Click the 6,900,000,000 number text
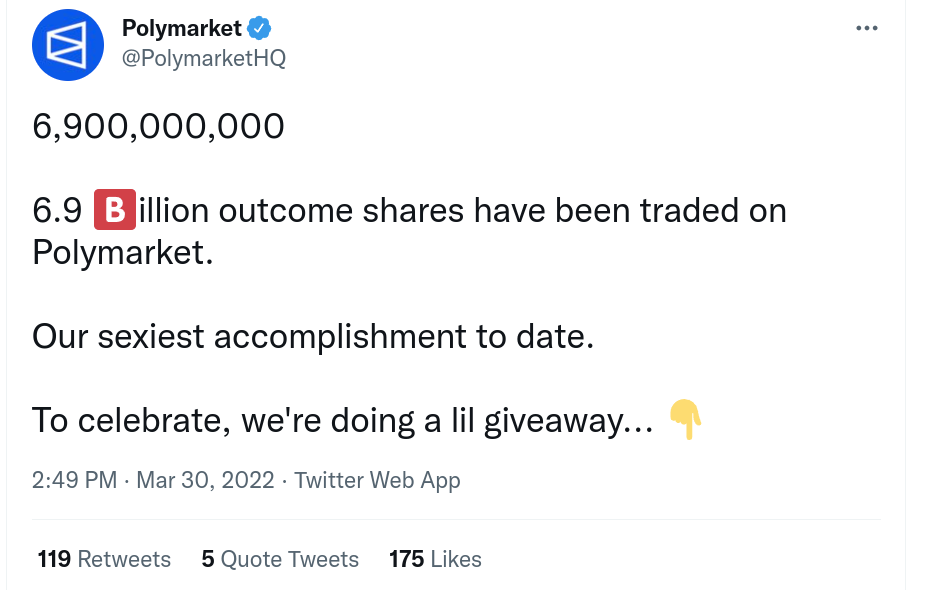926x590 pixels. (x=158, y=126)
